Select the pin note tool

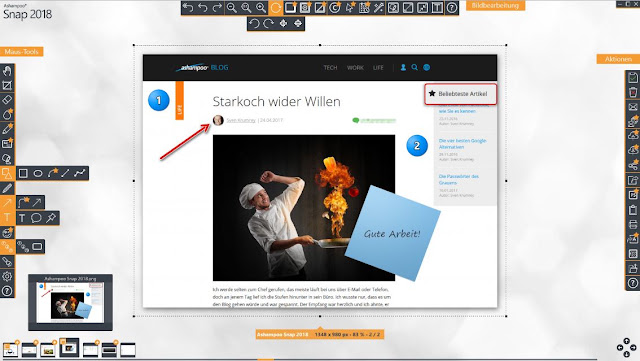(x=51, y=218)
